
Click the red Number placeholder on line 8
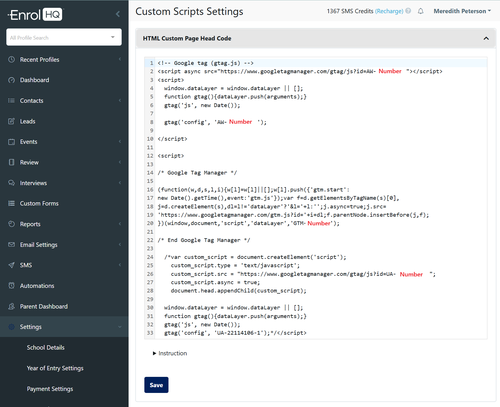click(x=240, y=122)
